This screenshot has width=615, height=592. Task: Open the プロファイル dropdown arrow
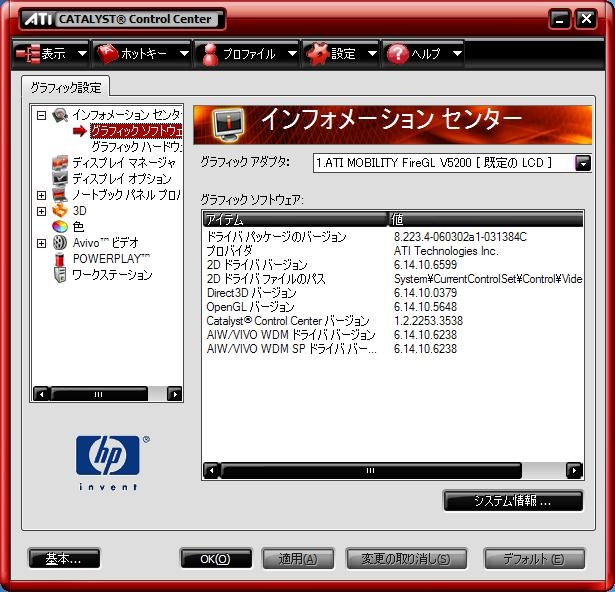pos(292,53)
